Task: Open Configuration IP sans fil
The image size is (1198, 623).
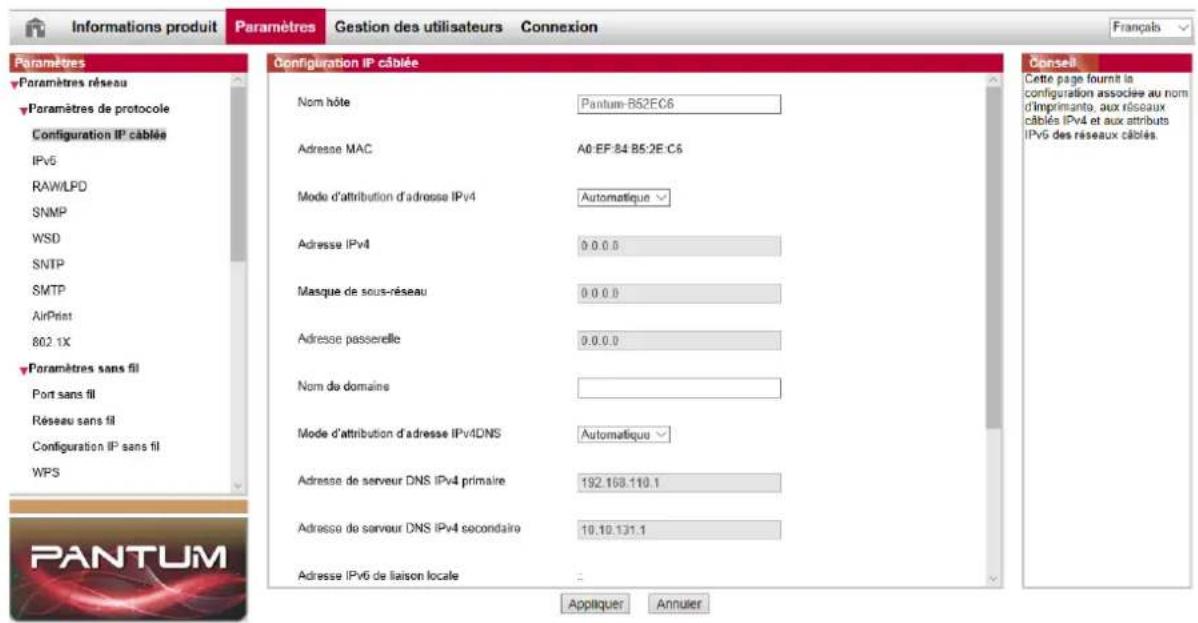Action: pyautogui.click(x=96, y=446)
